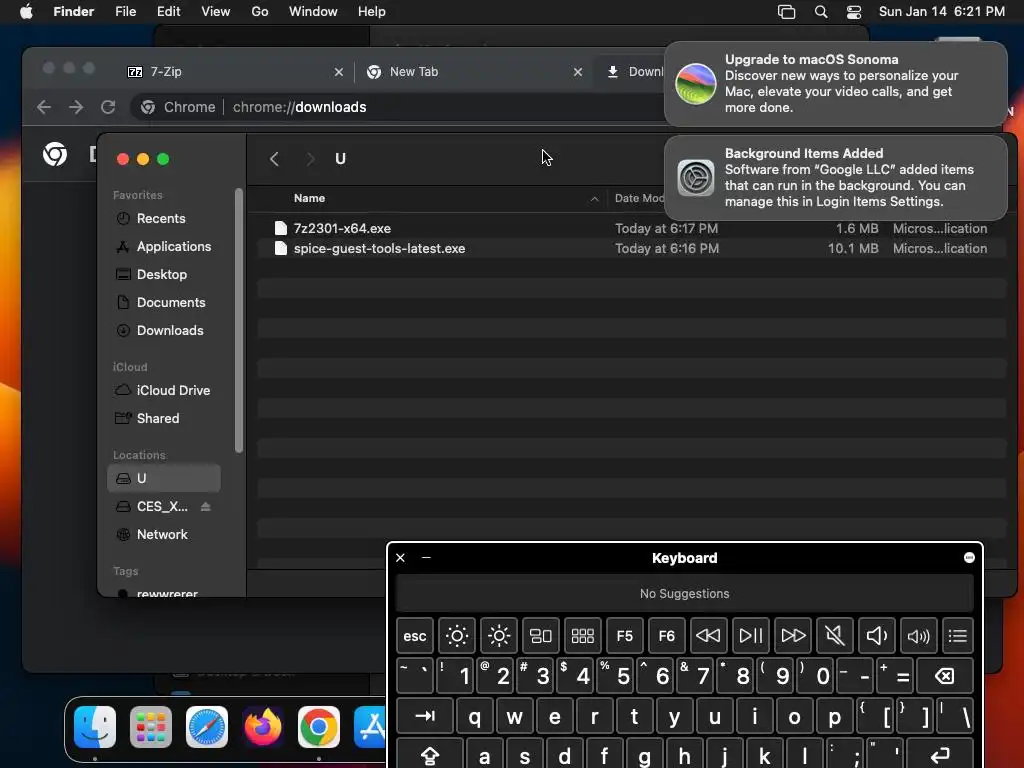Open the Edit menu
Screen dimensions: 1024x768
(168, 12)
